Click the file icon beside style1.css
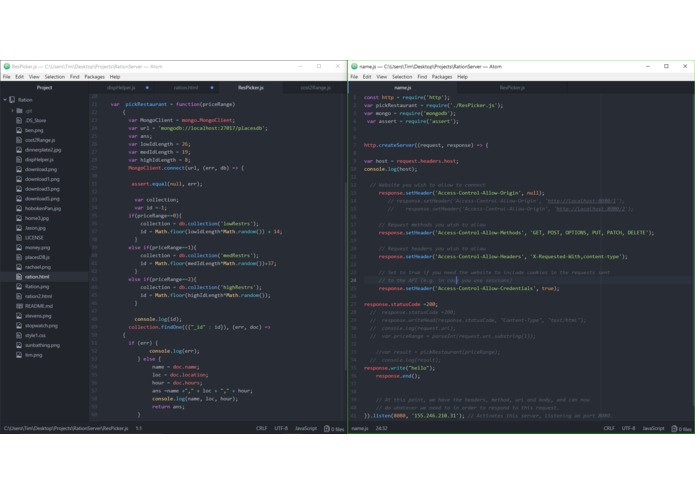 19,335
